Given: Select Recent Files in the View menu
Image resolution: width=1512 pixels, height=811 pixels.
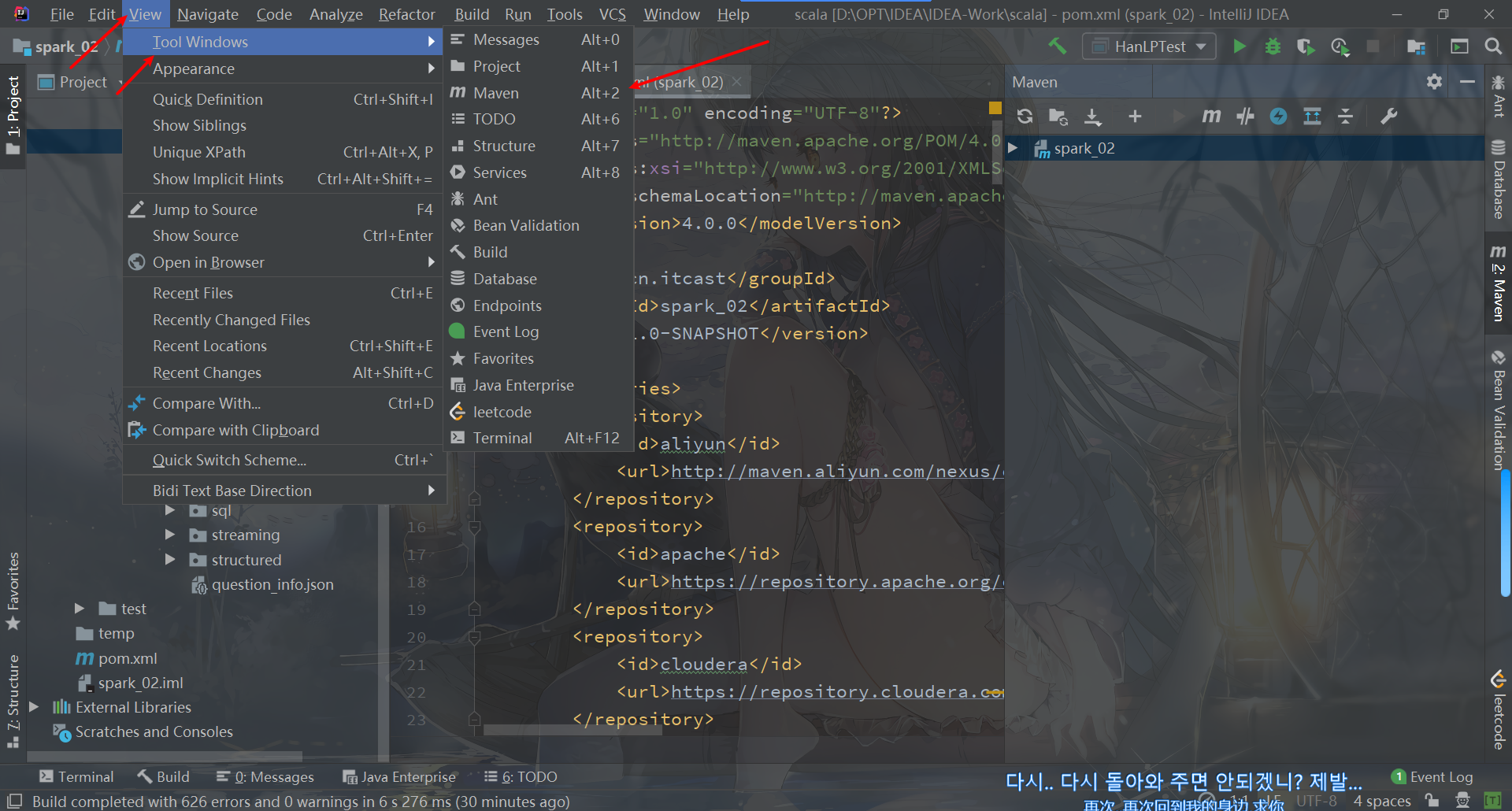Looking at the screenshot, I should point(283,293).
